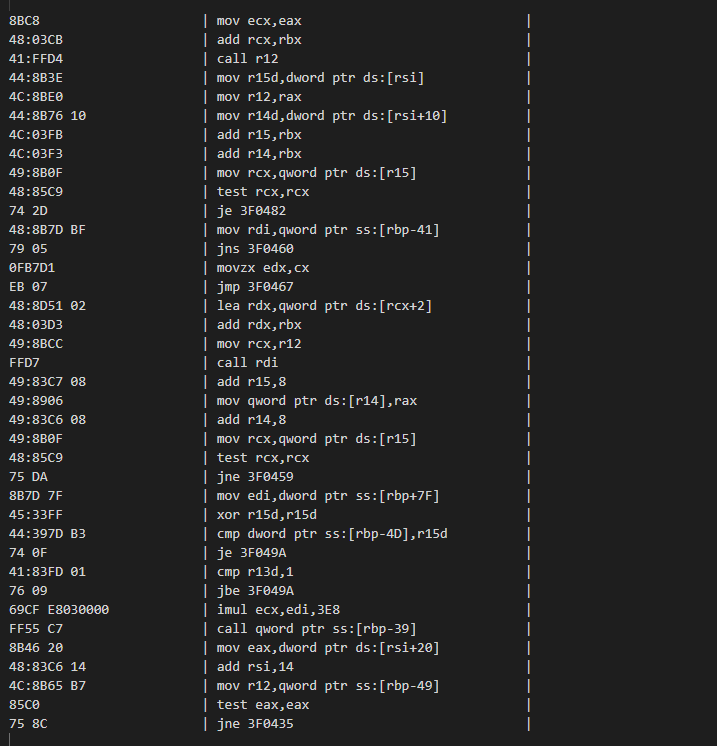Screen dimensions: 717x746
Task: Select the 'call r12' instruction line
Action: click(247, 59)
